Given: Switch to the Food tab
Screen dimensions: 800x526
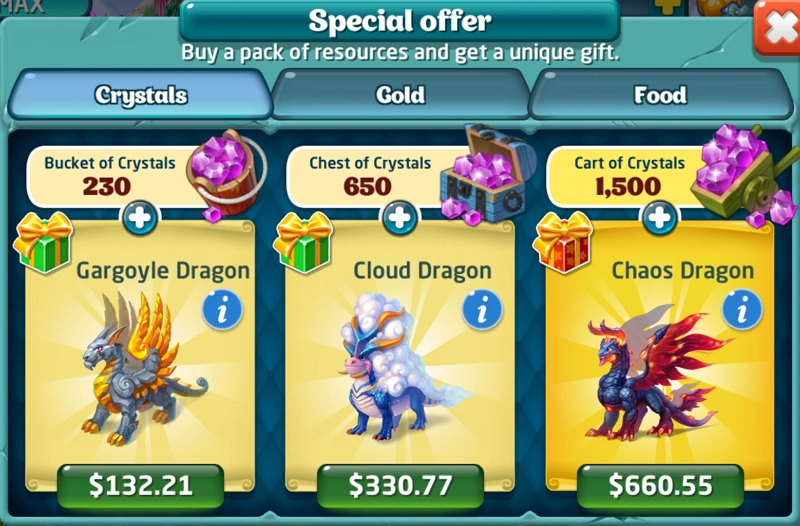Looking at the screenshot, I should (660, 95).
